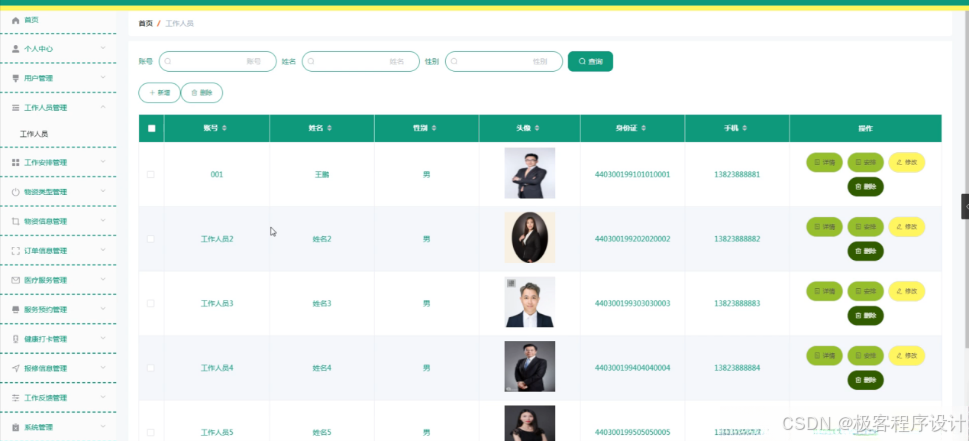Viewport: 970px width, 441px height.
Task: Focus the 性别 search input field
Action: tap(504, 61)
